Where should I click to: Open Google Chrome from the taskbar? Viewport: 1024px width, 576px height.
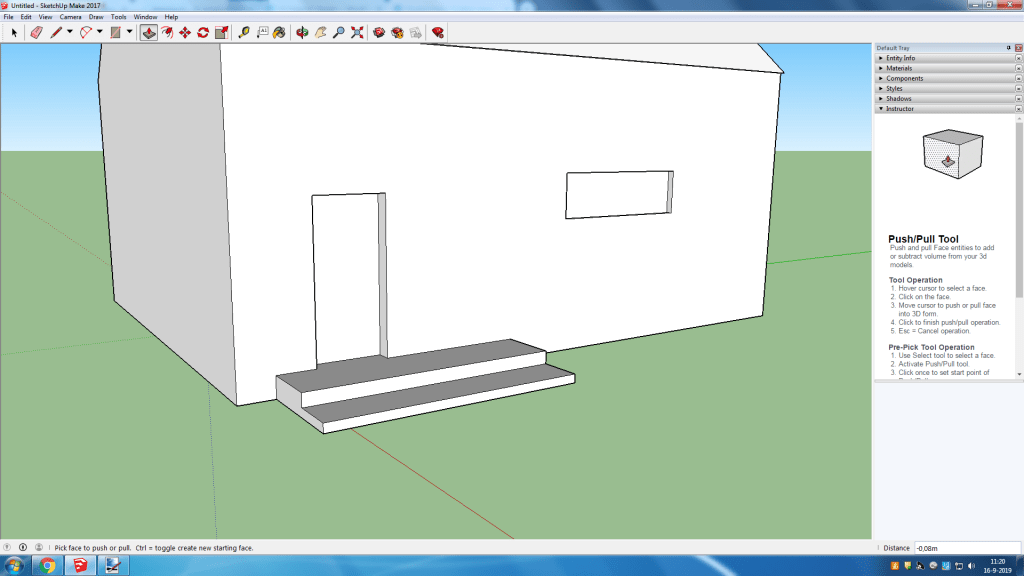pyautogui.click(x=47, y=566)
